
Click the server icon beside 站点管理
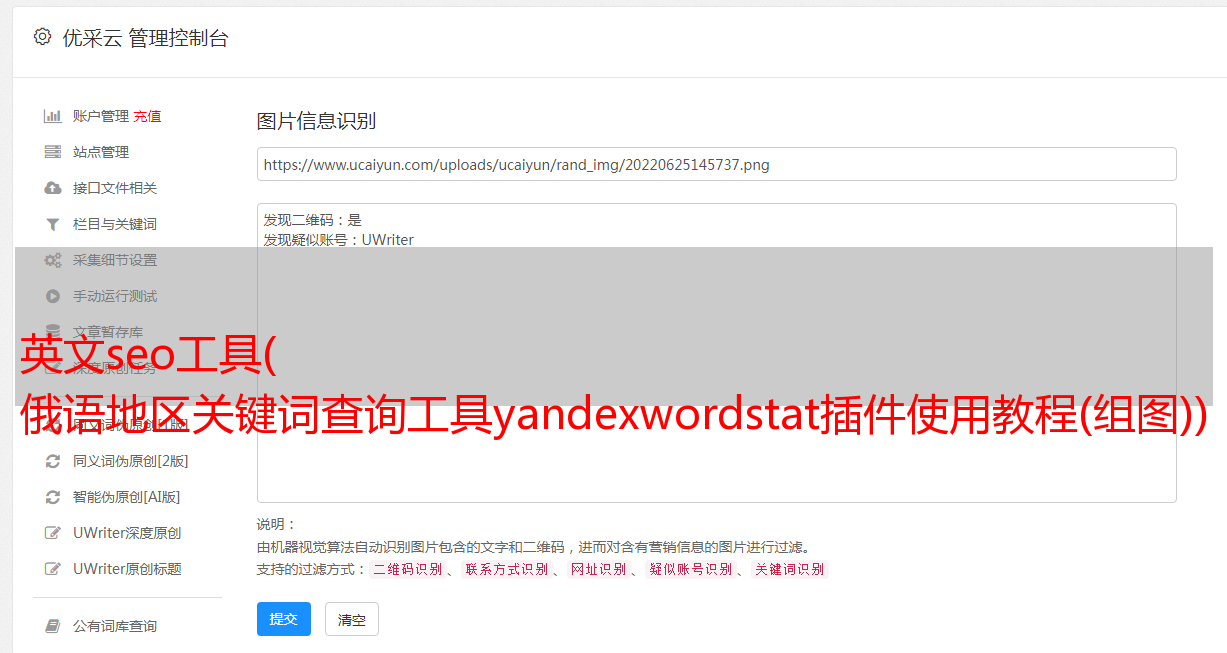pyautogui.click(x=53, y=152)
